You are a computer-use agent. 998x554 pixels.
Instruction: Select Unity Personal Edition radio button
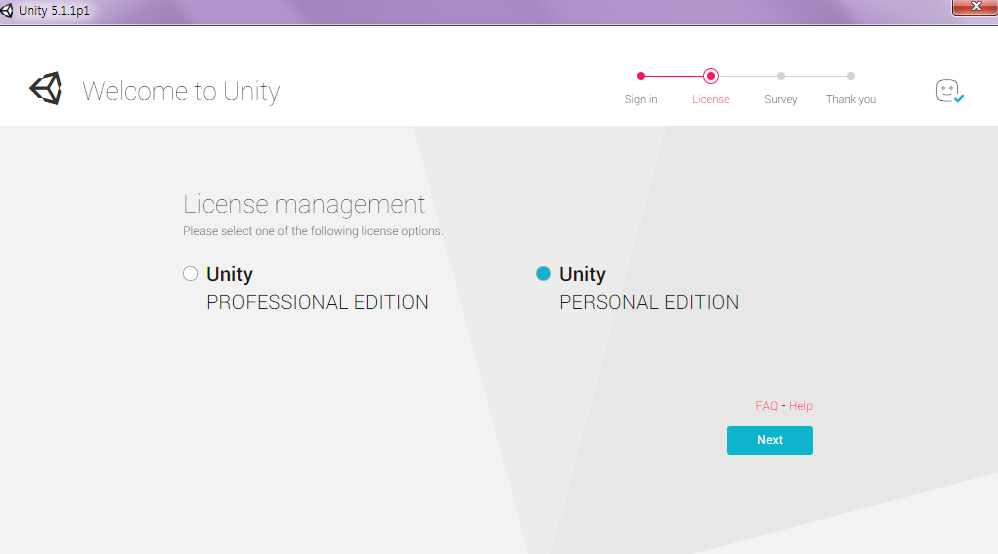[543, 274]
